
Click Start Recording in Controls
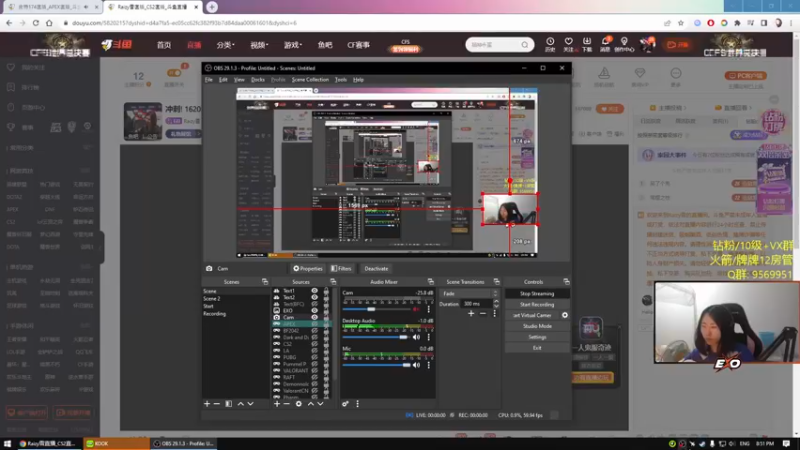[x=537, y=305]
